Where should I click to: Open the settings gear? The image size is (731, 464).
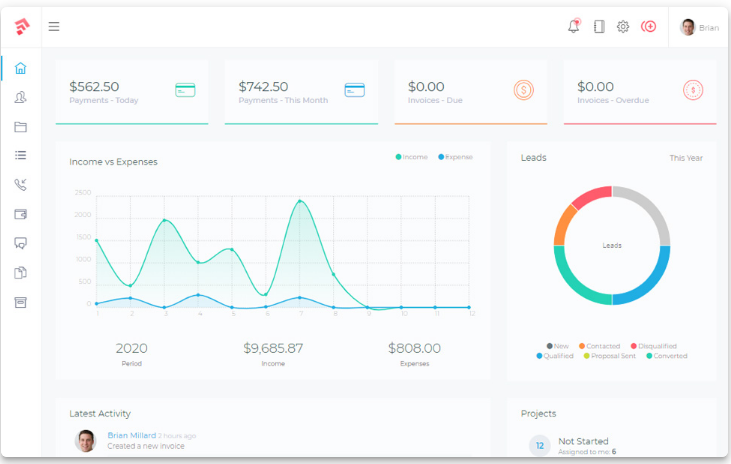tap(623, 27)
